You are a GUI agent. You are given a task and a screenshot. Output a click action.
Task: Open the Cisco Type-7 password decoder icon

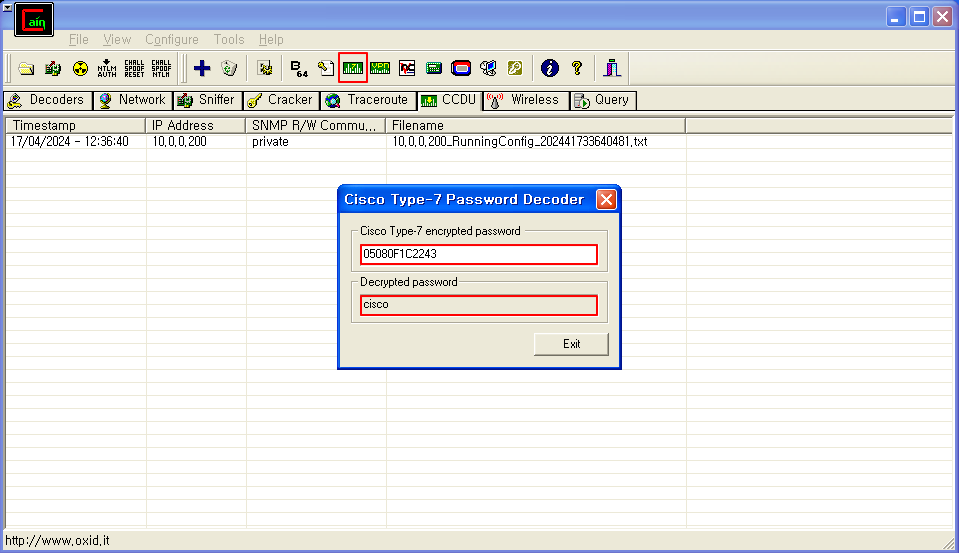point(353,68)
